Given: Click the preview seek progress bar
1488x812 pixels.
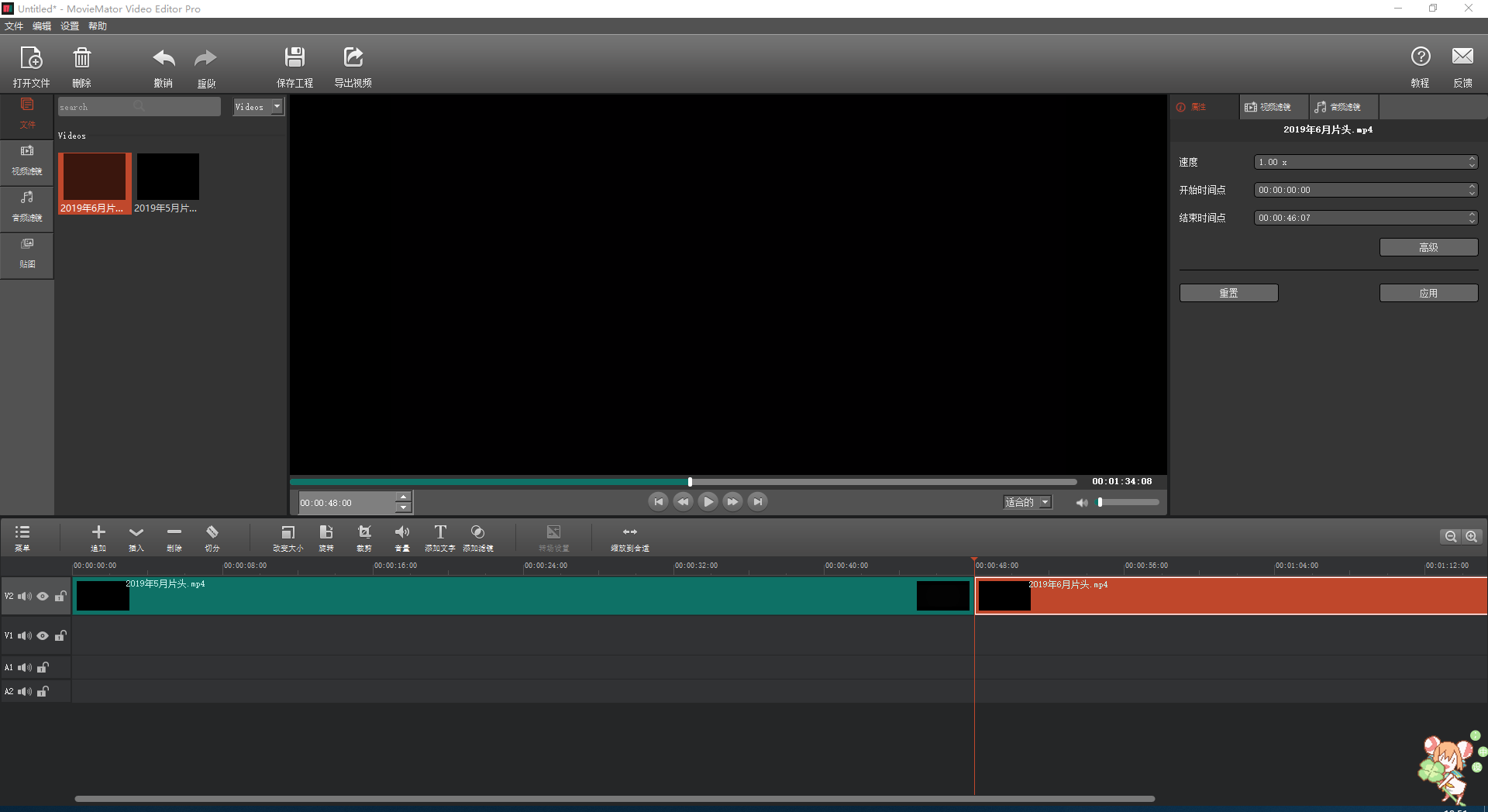Looking at the screenshot, I should pos(684,482).
